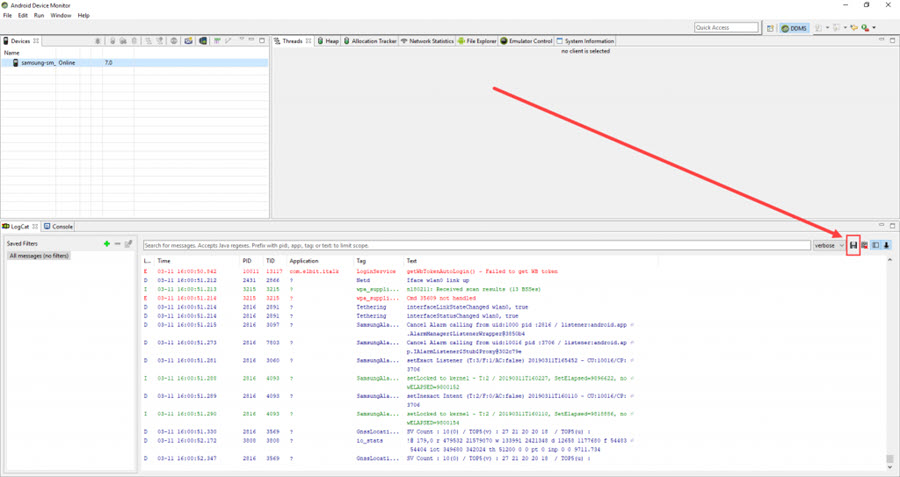Click the TID column header
Viewport: 900px width, 477px height.
(x=270, y=261)
